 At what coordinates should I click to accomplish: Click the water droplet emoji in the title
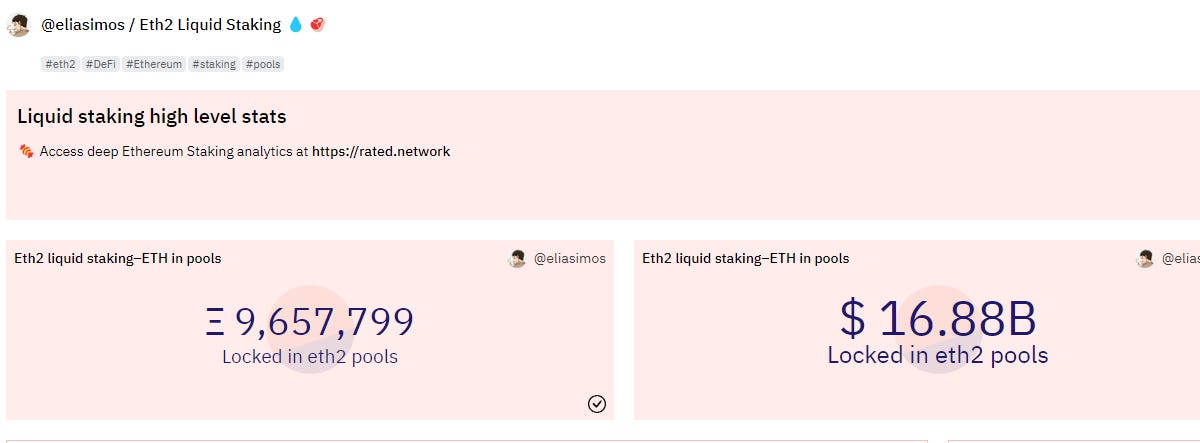[295, 25]
